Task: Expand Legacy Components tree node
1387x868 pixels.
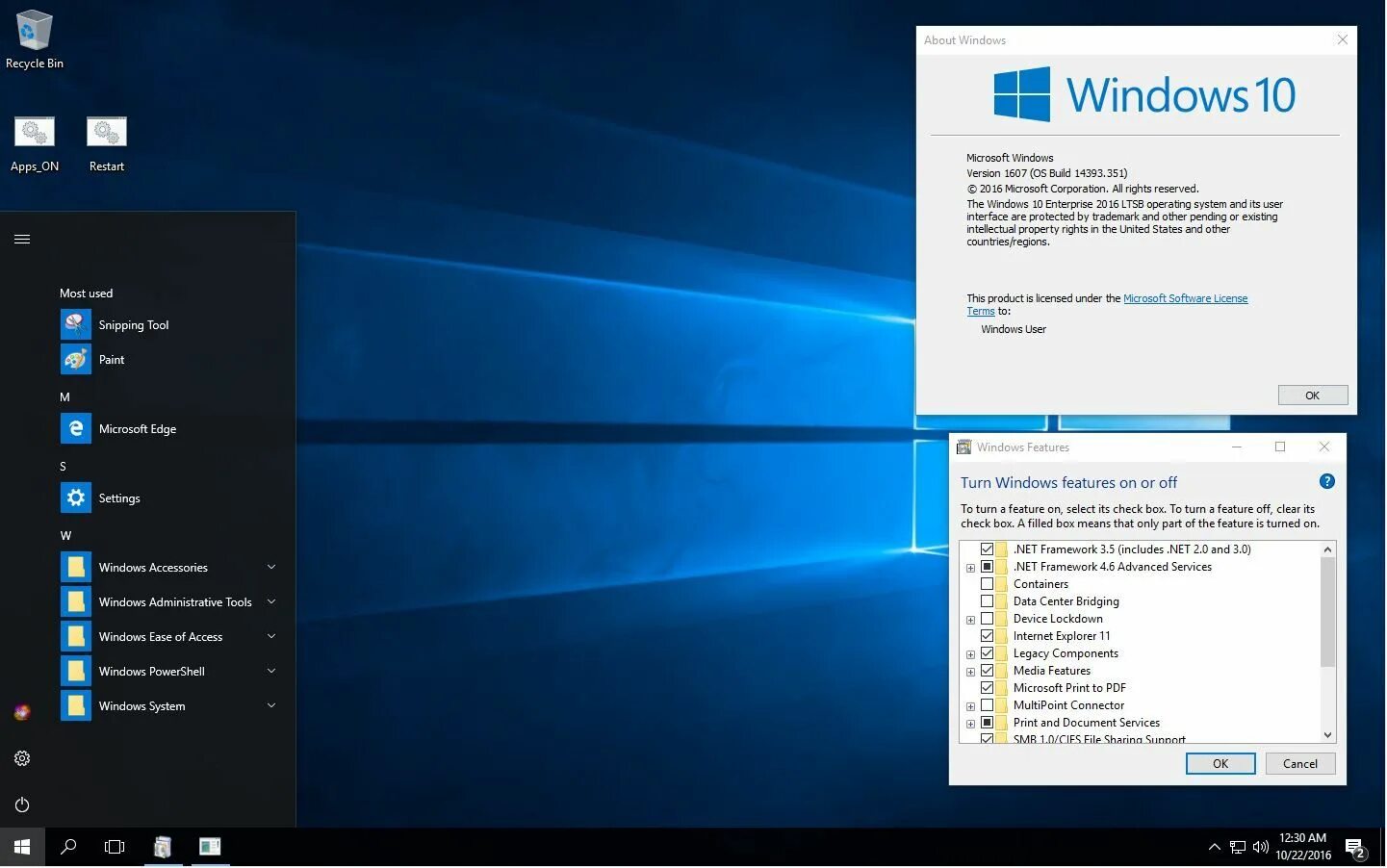Action: tap(970, 654)
